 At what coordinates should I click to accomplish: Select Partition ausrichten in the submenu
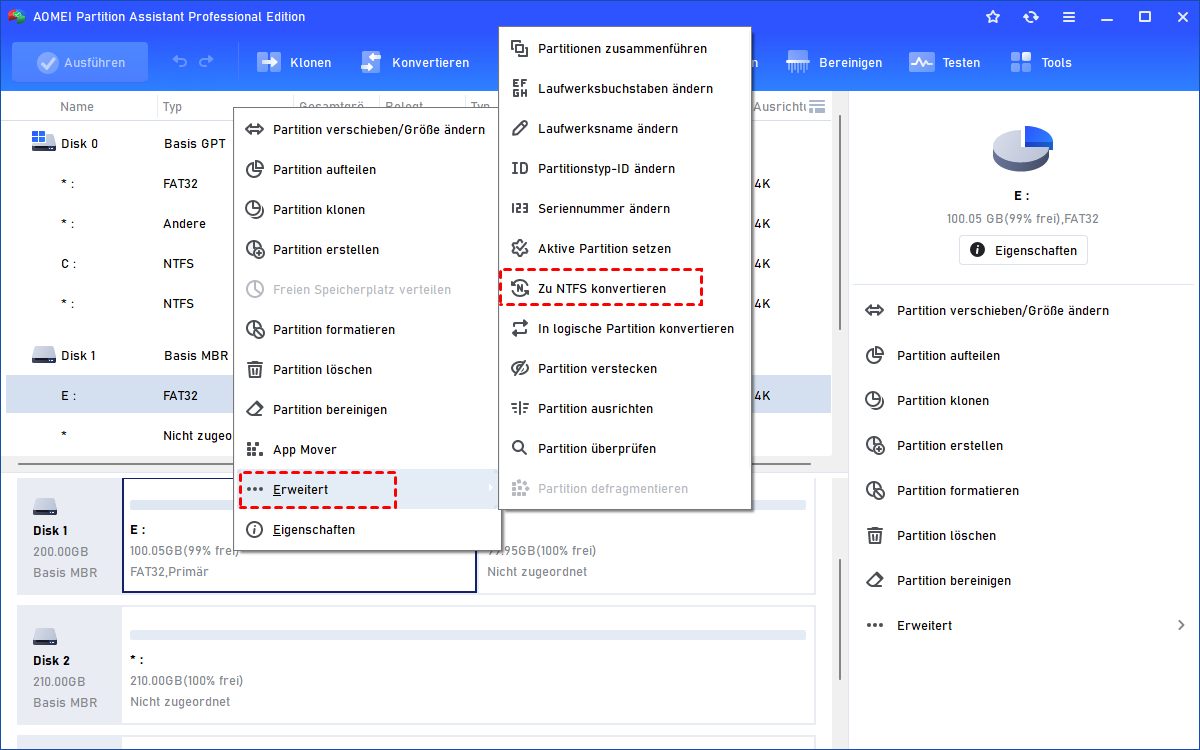tap(625, 408)
